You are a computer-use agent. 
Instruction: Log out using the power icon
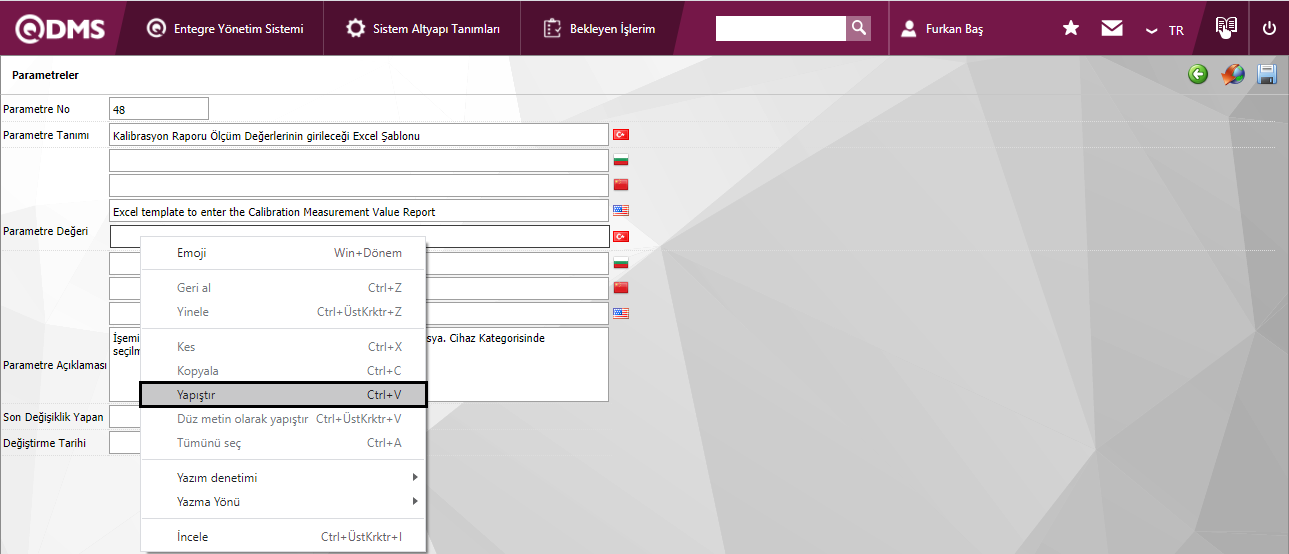[x=1269, y=29]
